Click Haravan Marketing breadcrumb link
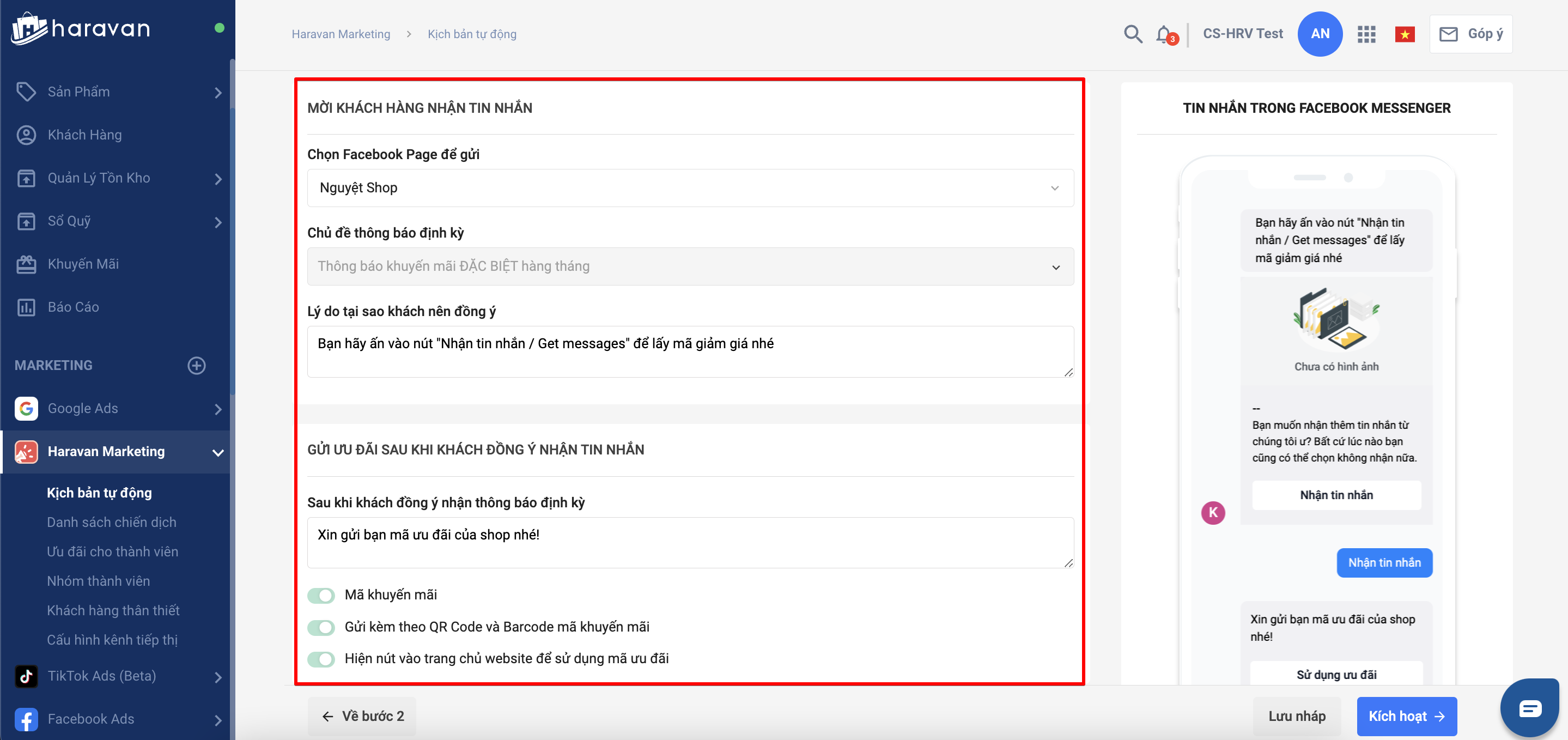Viewport: 1568px width, 740px height. [341, 34]
